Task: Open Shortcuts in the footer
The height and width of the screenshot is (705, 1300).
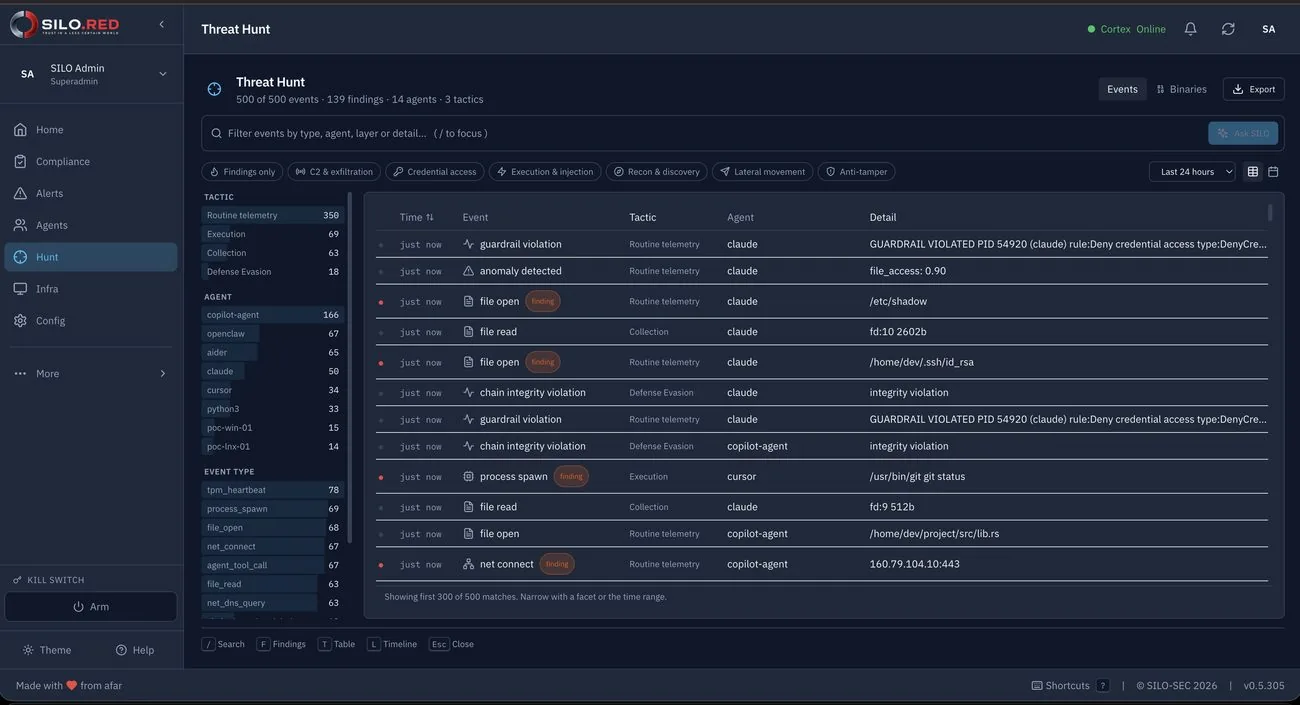Action: [x=1069, y=686]
